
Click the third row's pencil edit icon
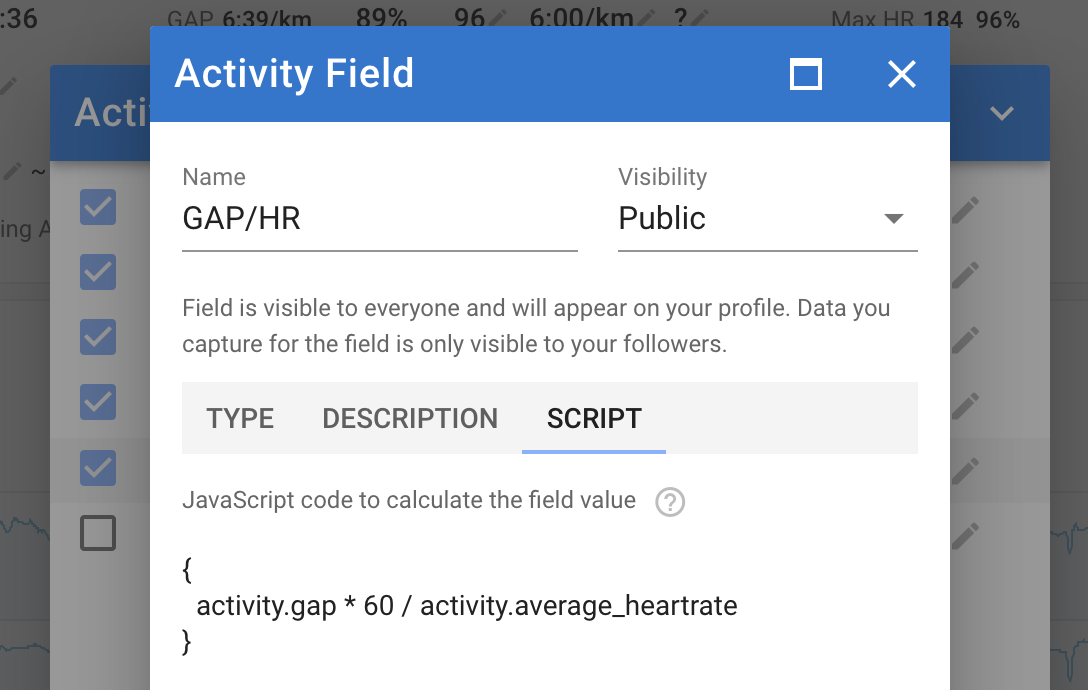click(x=965, y=339)
